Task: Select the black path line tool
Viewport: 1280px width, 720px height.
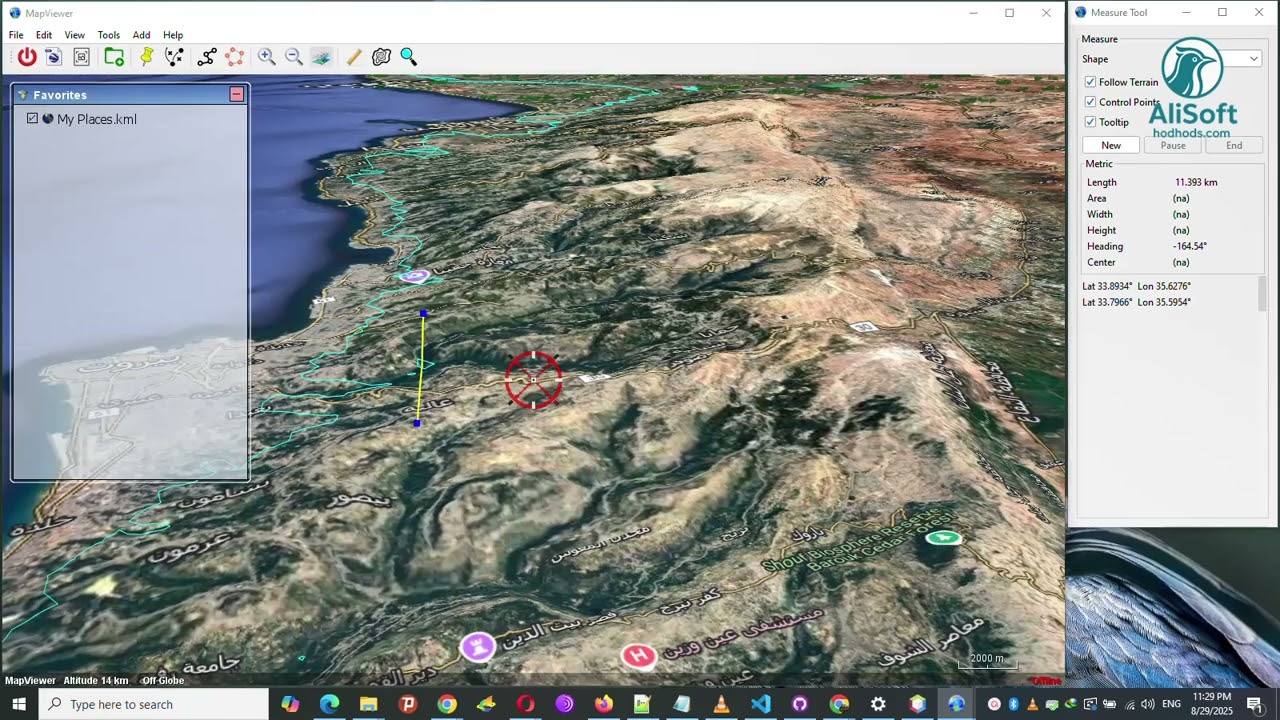Action: tap(207, 57)
